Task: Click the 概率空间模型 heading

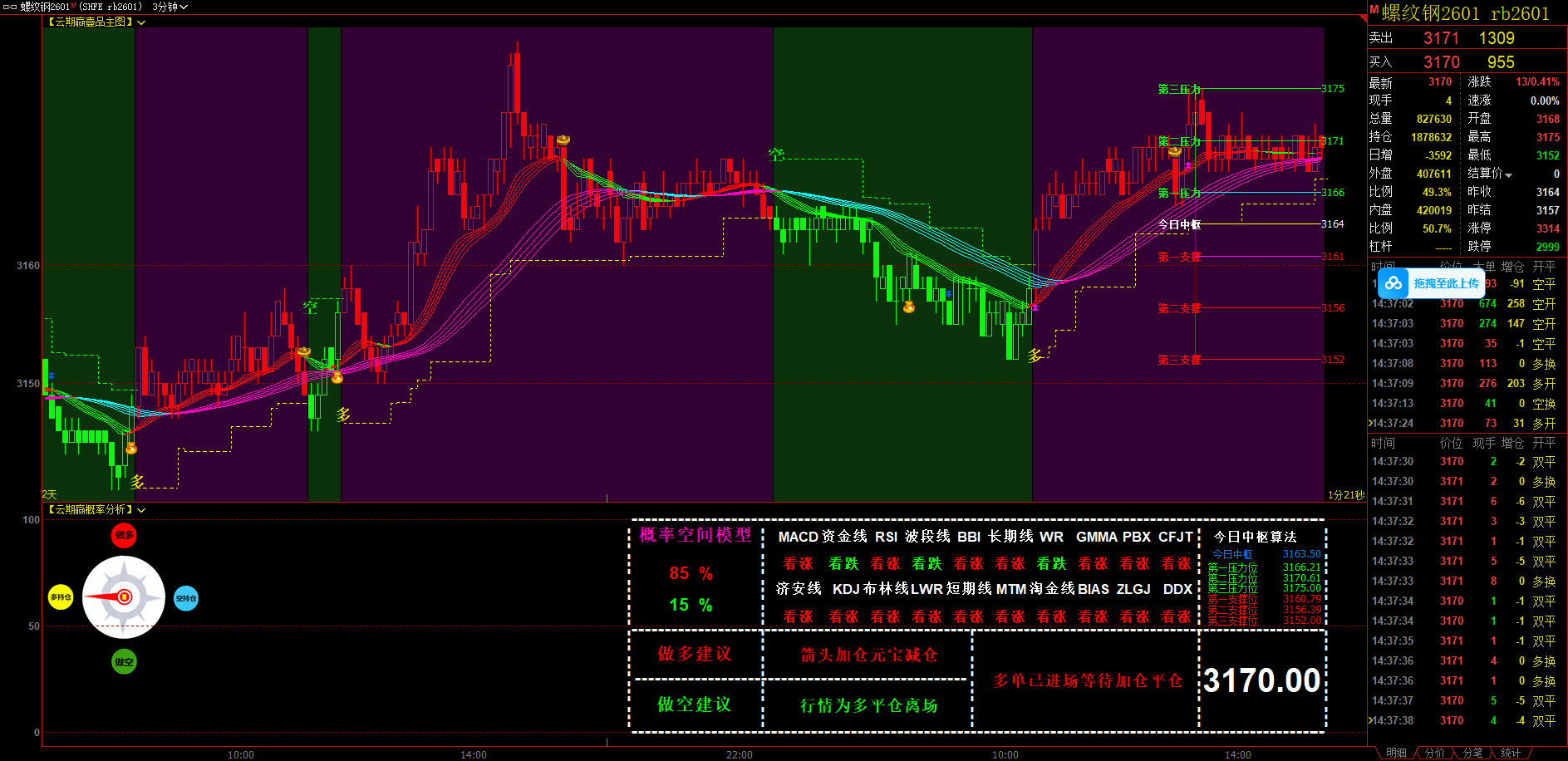Action: click(696, 535)
